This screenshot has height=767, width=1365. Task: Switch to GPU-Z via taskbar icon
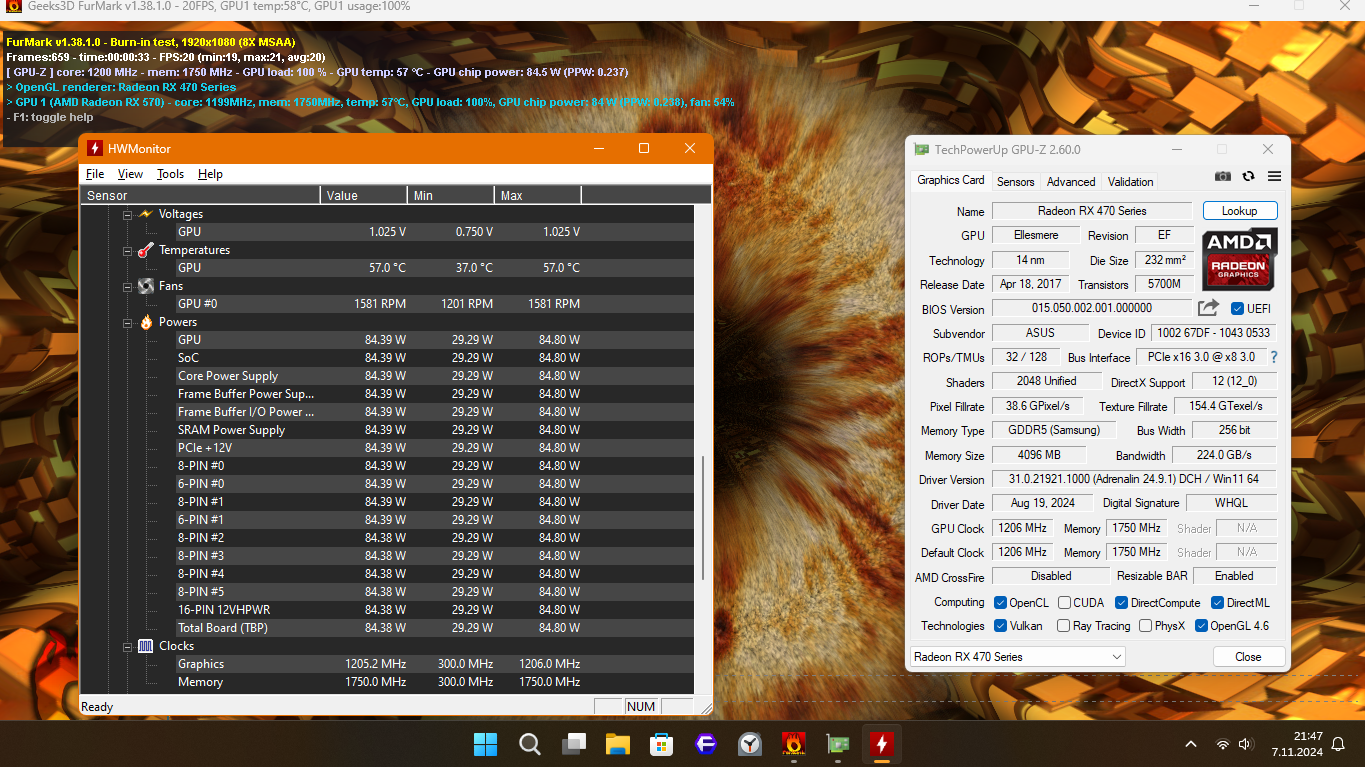(837, 744)
